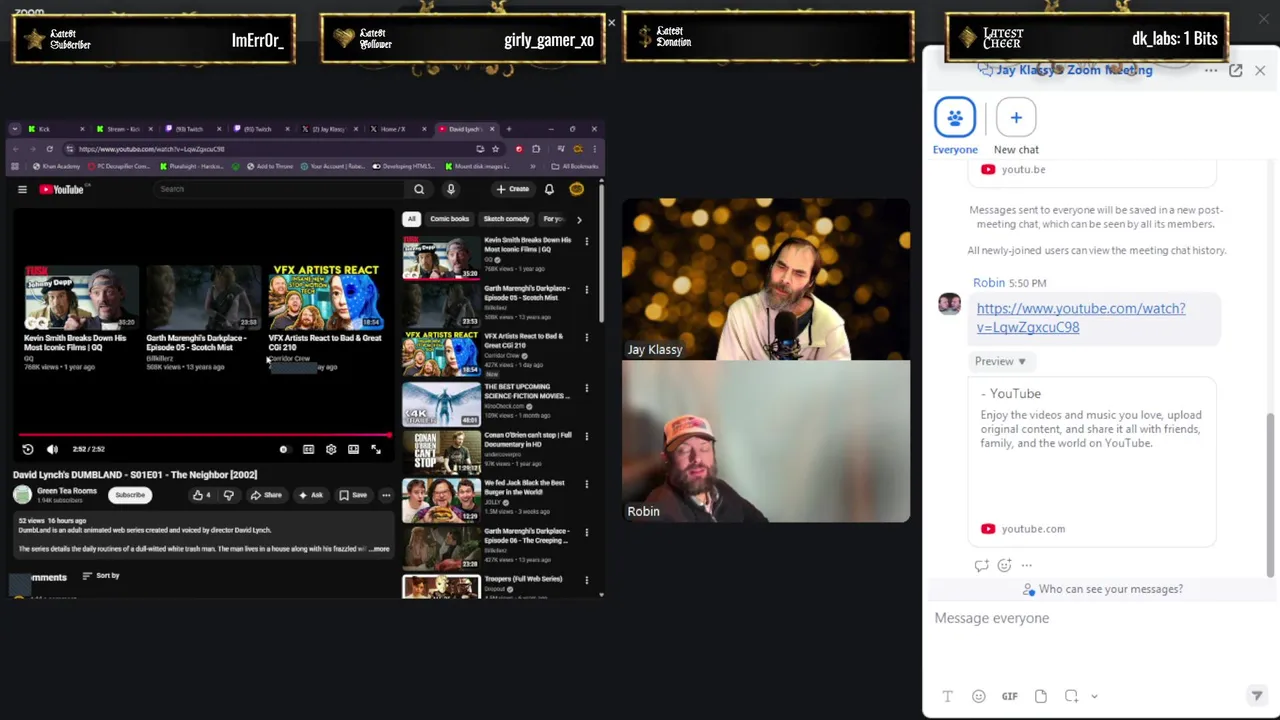The width and height of the screenshot is (1280, 720).
Task: Enter fullscreen on the YouTube player
Action: pyautogui.click(x=376, y=450)
